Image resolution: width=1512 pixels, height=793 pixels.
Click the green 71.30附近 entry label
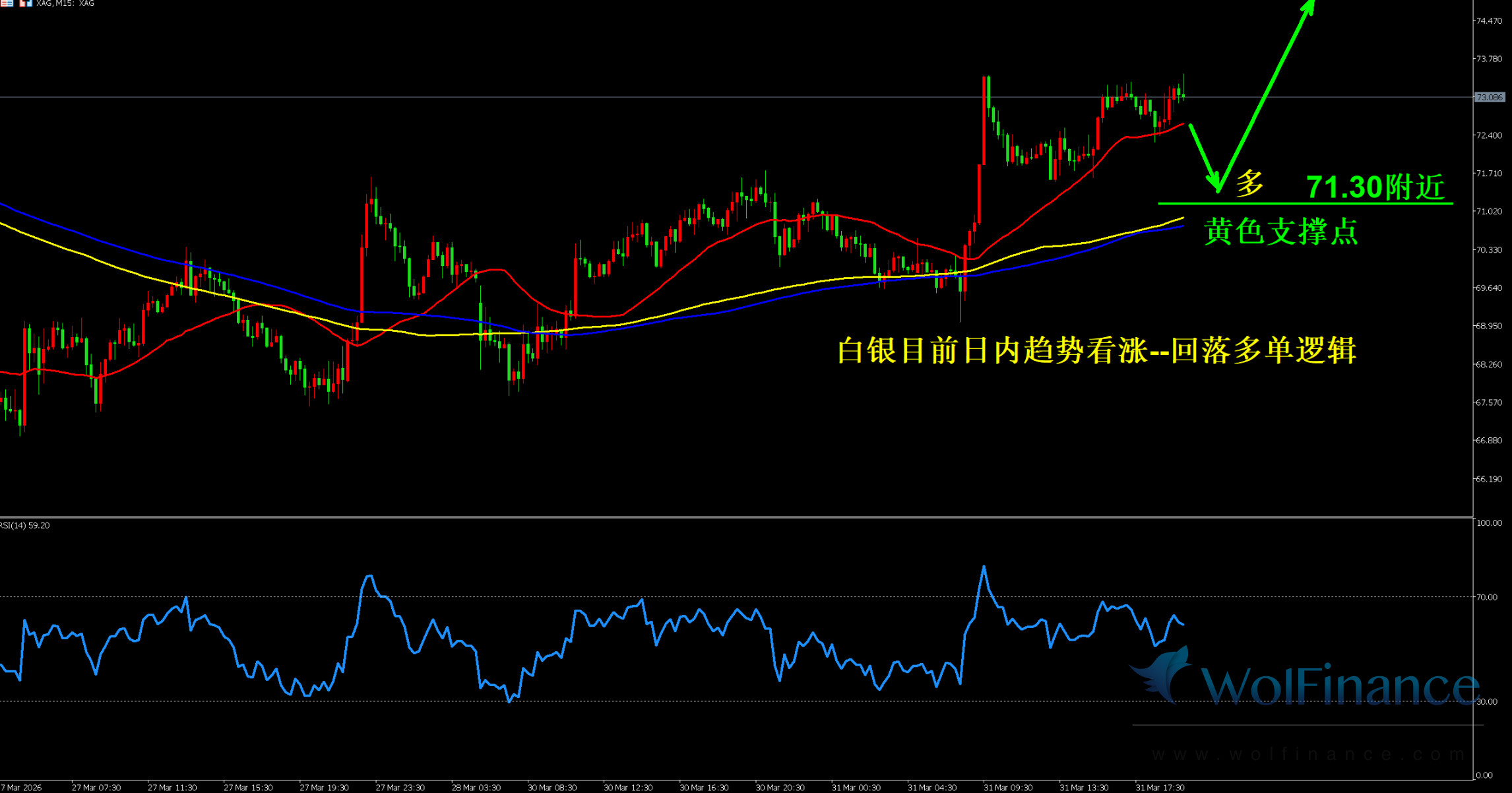click(1375, 187)
